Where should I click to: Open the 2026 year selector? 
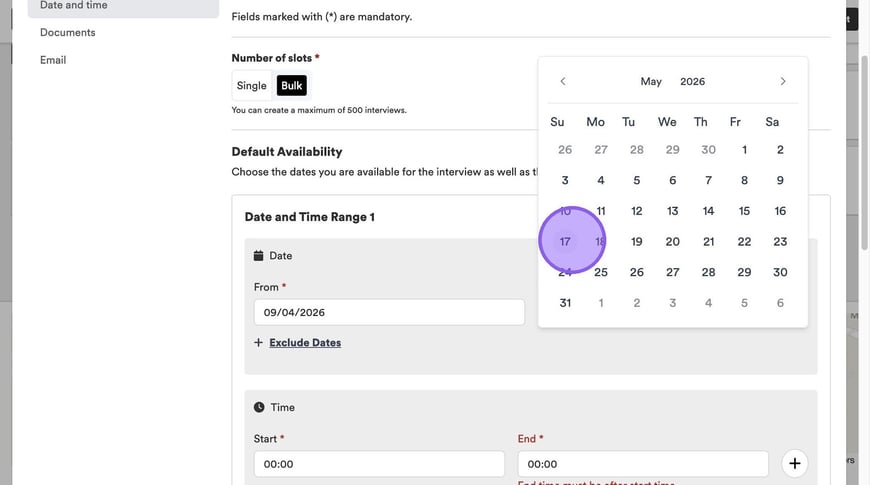point(692,82)
